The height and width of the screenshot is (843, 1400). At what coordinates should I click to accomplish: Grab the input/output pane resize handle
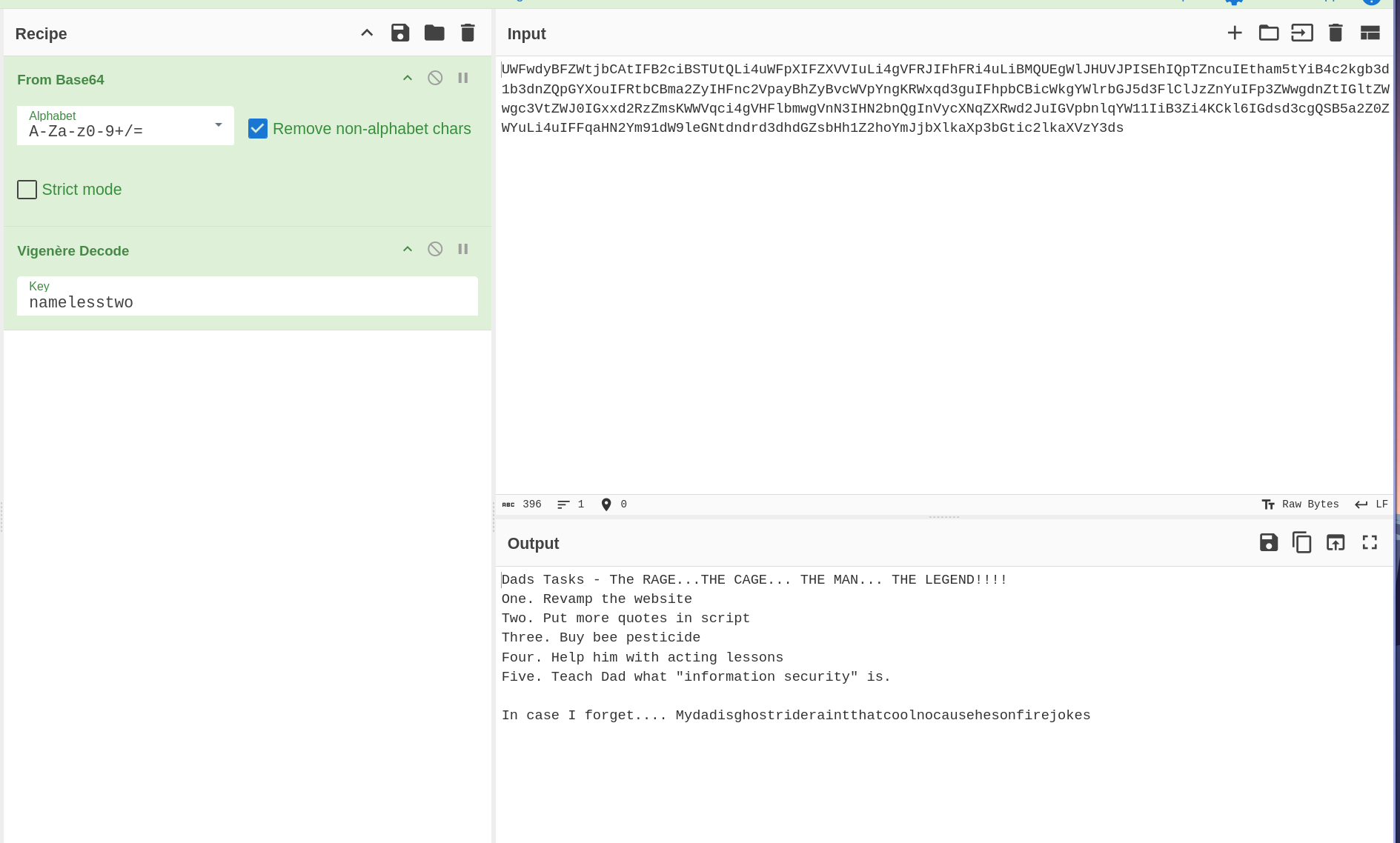tap(944, 517)
